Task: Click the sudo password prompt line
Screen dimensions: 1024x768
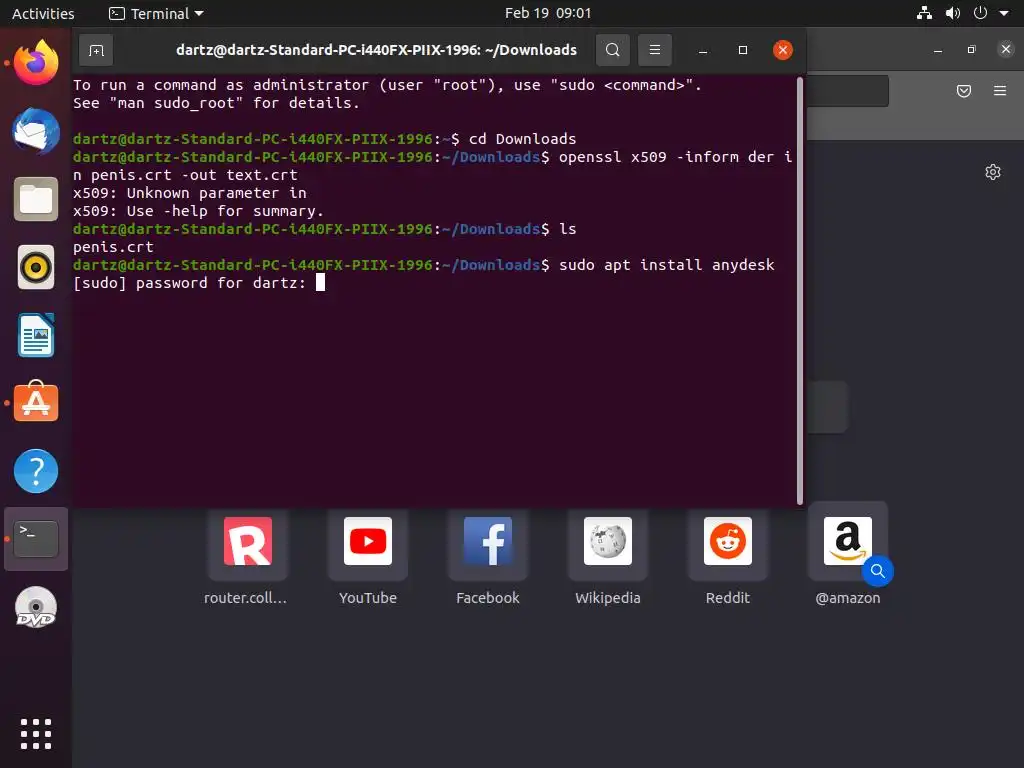Action: pyautogui.click(x=199, y=283)
